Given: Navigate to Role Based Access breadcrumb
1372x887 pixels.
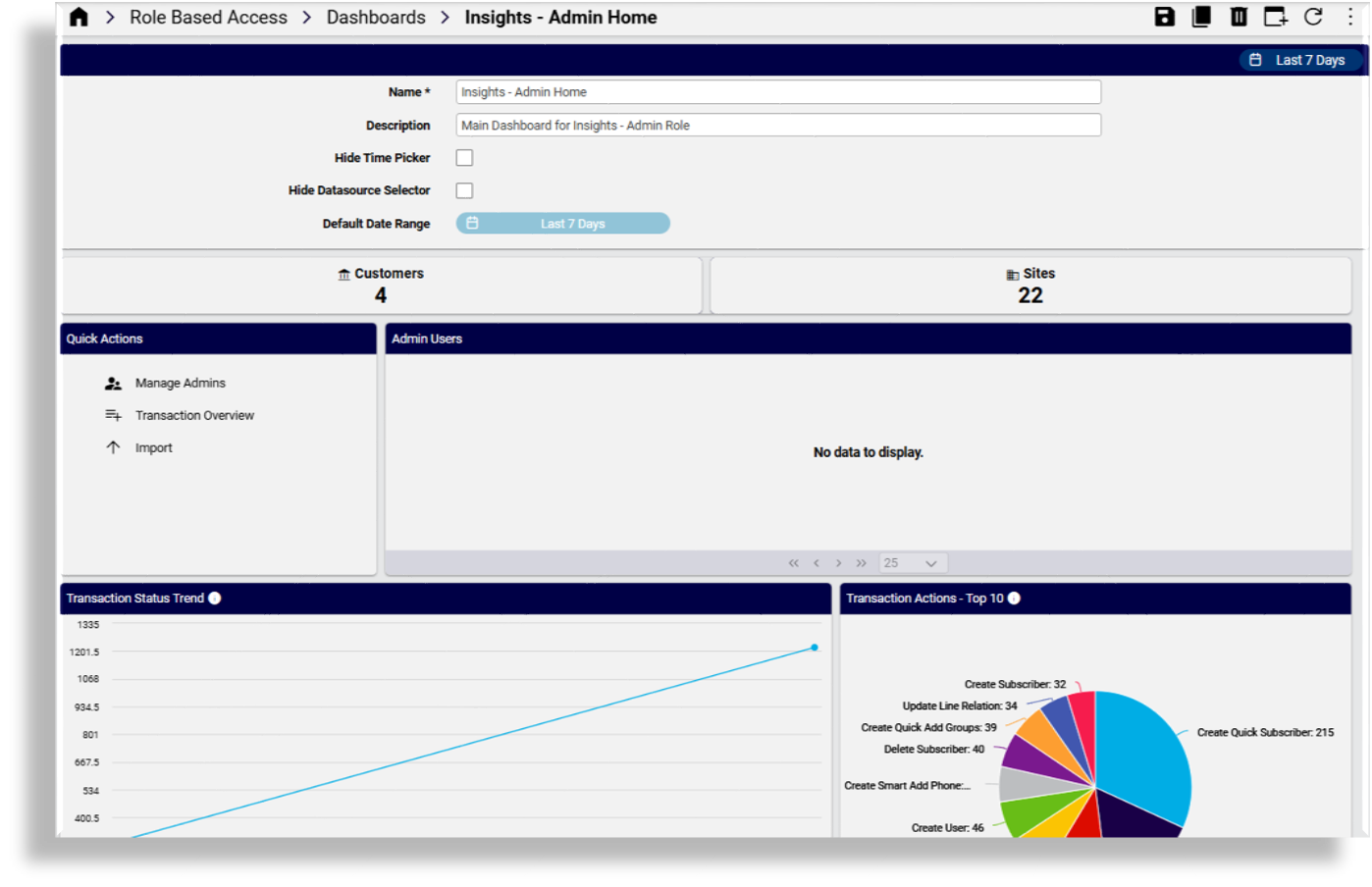Looking at the screenshot, I should [207, 17].
